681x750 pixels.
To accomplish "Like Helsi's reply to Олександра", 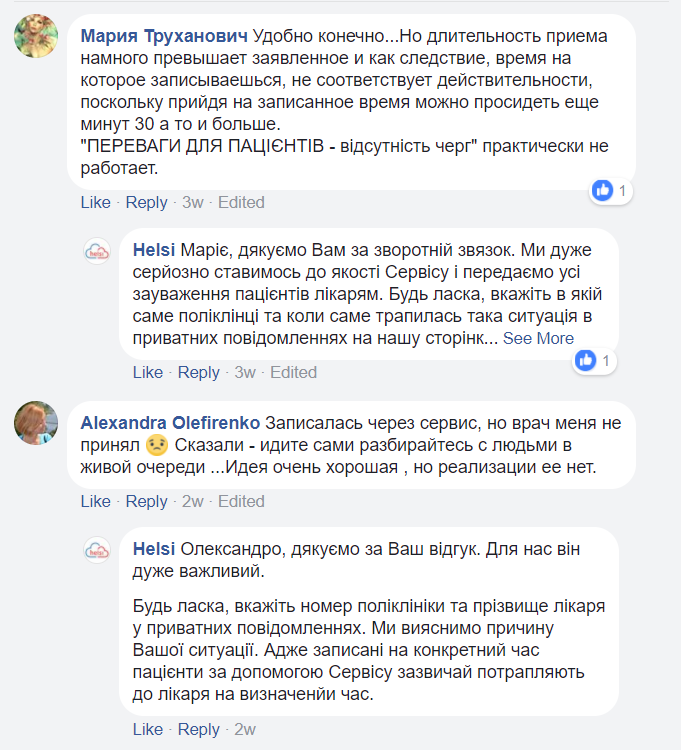I will (x=147, y=729).
